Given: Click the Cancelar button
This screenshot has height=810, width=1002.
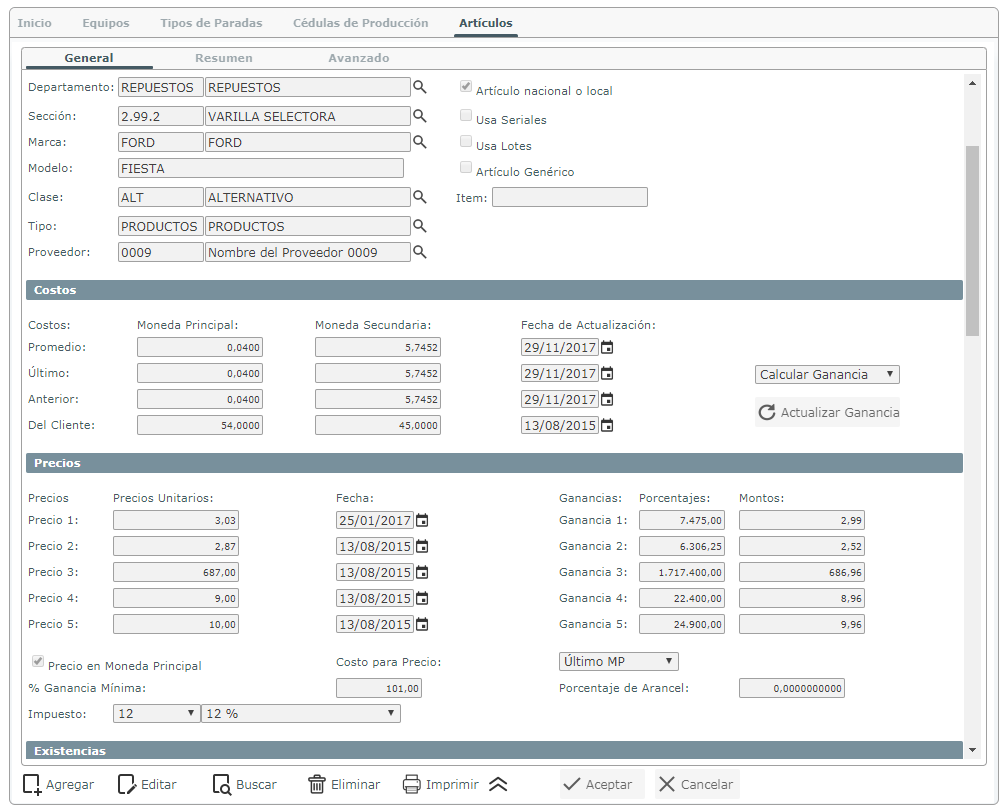Looking at the screenshot, I should pyautogui.click(x=697, y=784).
